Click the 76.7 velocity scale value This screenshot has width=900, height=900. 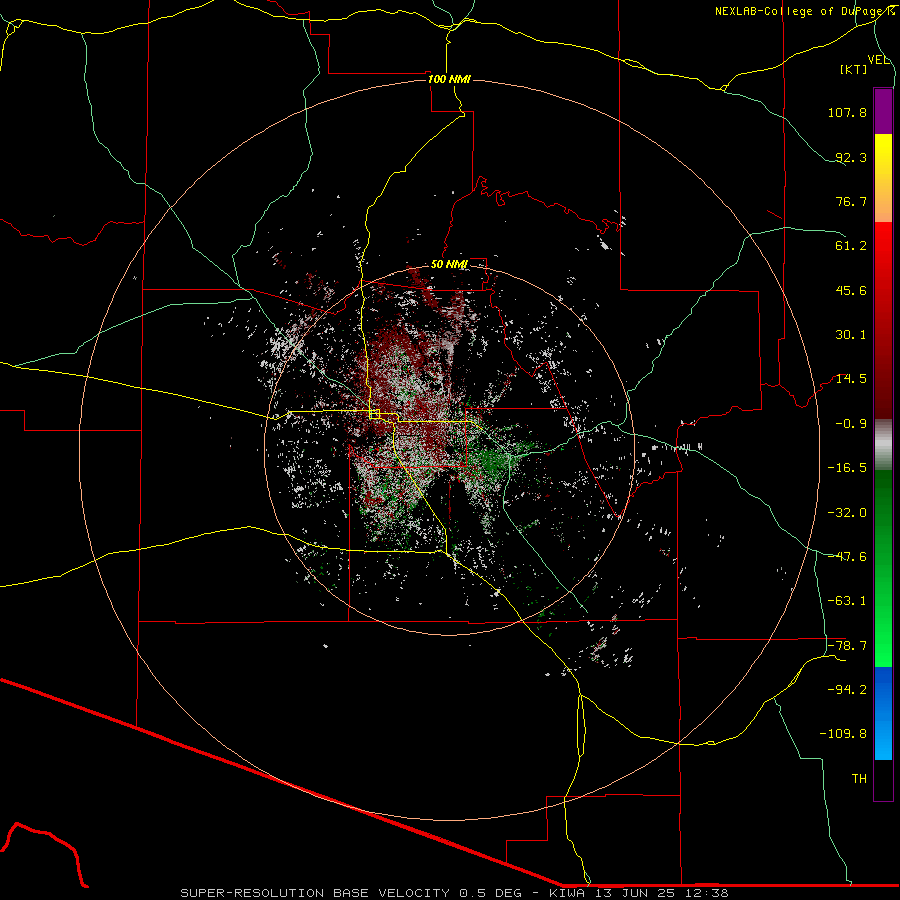(851, 201)
